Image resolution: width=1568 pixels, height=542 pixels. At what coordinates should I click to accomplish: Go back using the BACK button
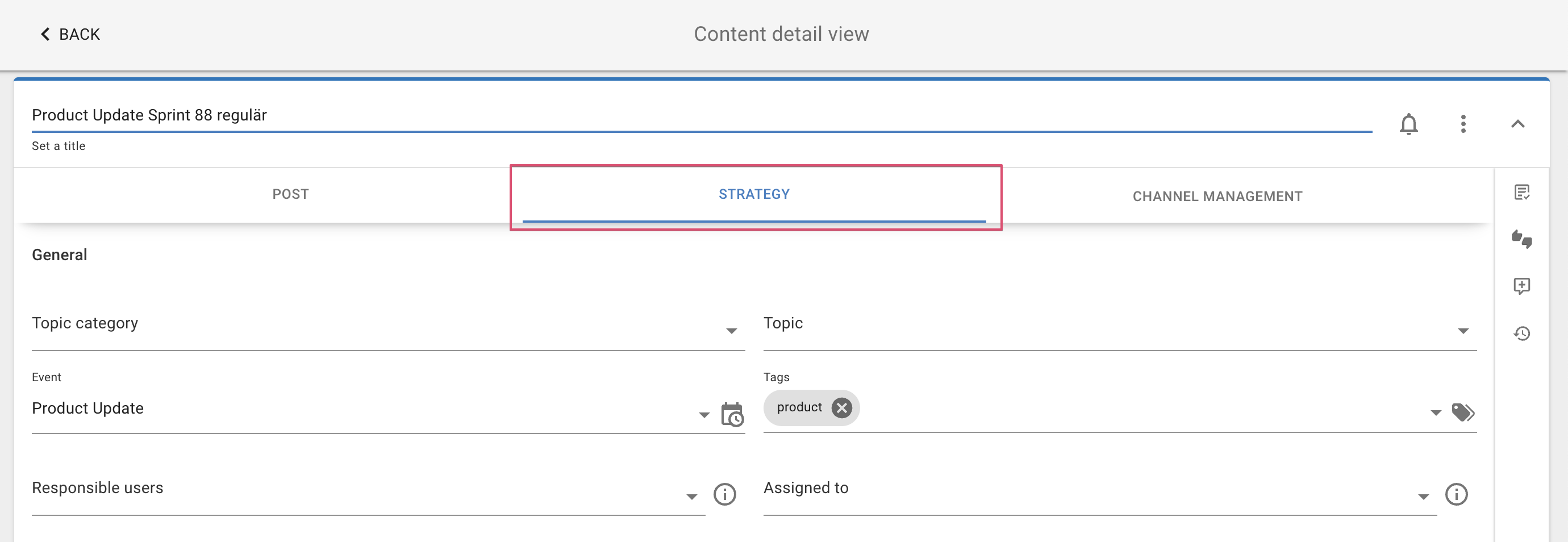[x=70, y=34]
